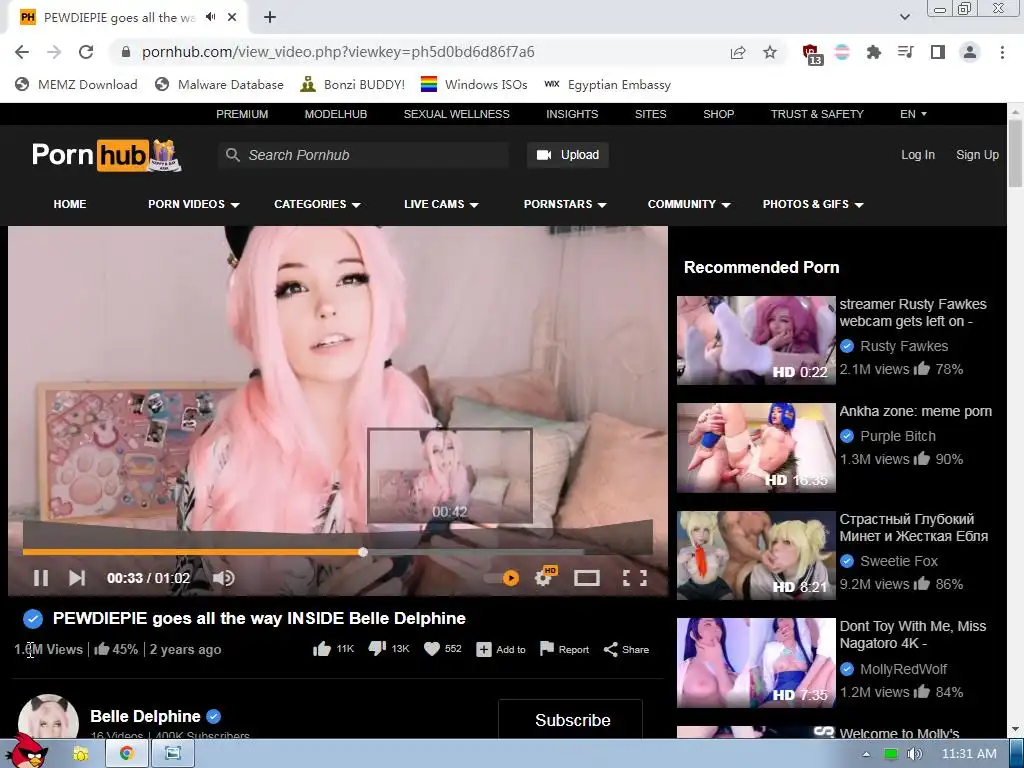This screenshot has width=1024, height=768.
Task: Skip to the next video
Action: [77, 578]
